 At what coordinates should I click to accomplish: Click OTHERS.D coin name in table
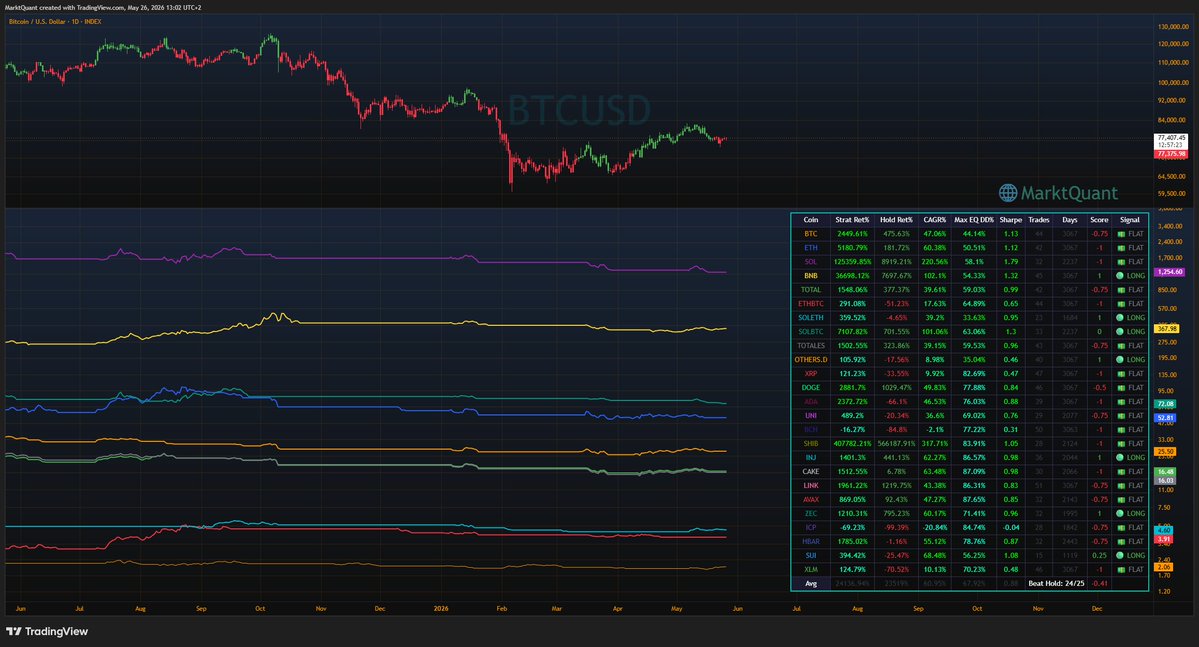click(x=811, y=359)
